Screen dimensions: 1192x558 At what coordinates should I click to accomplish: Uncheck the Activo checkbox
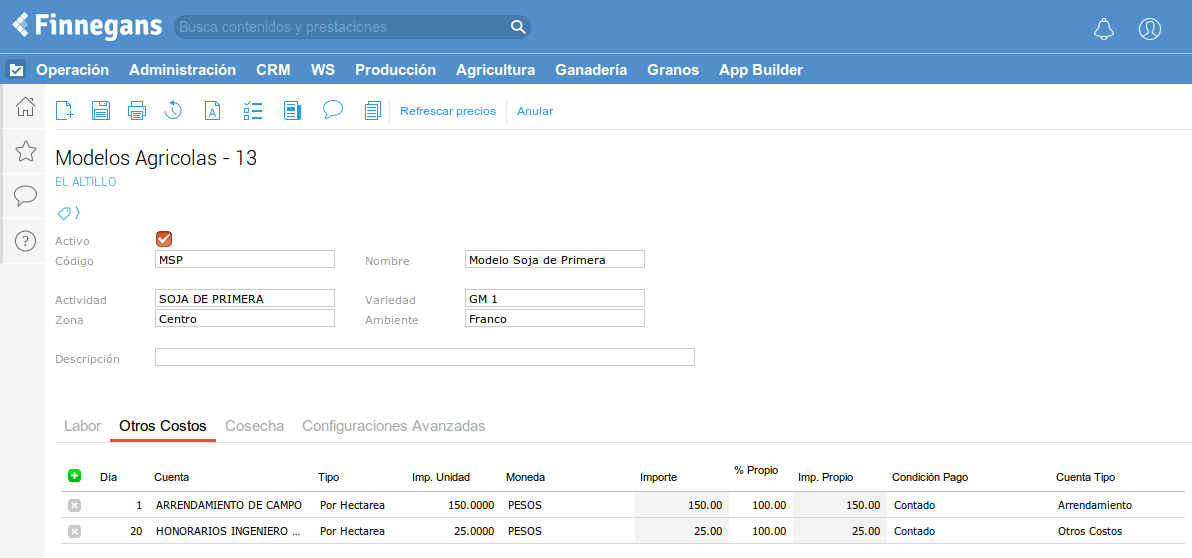click(164, 239)
